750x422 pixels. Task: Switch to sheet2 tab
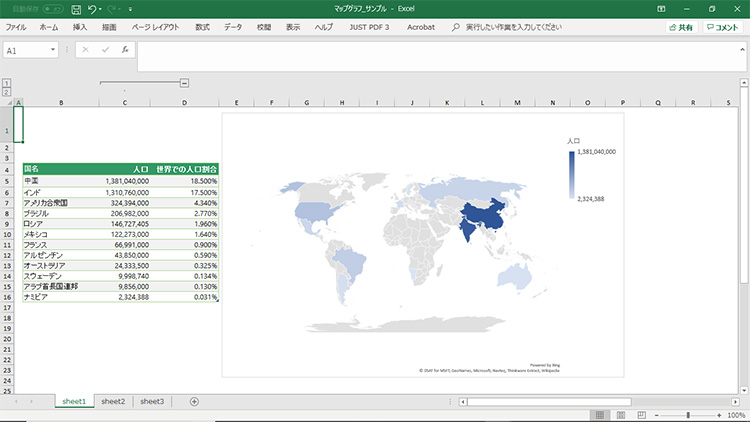[113, 401]
